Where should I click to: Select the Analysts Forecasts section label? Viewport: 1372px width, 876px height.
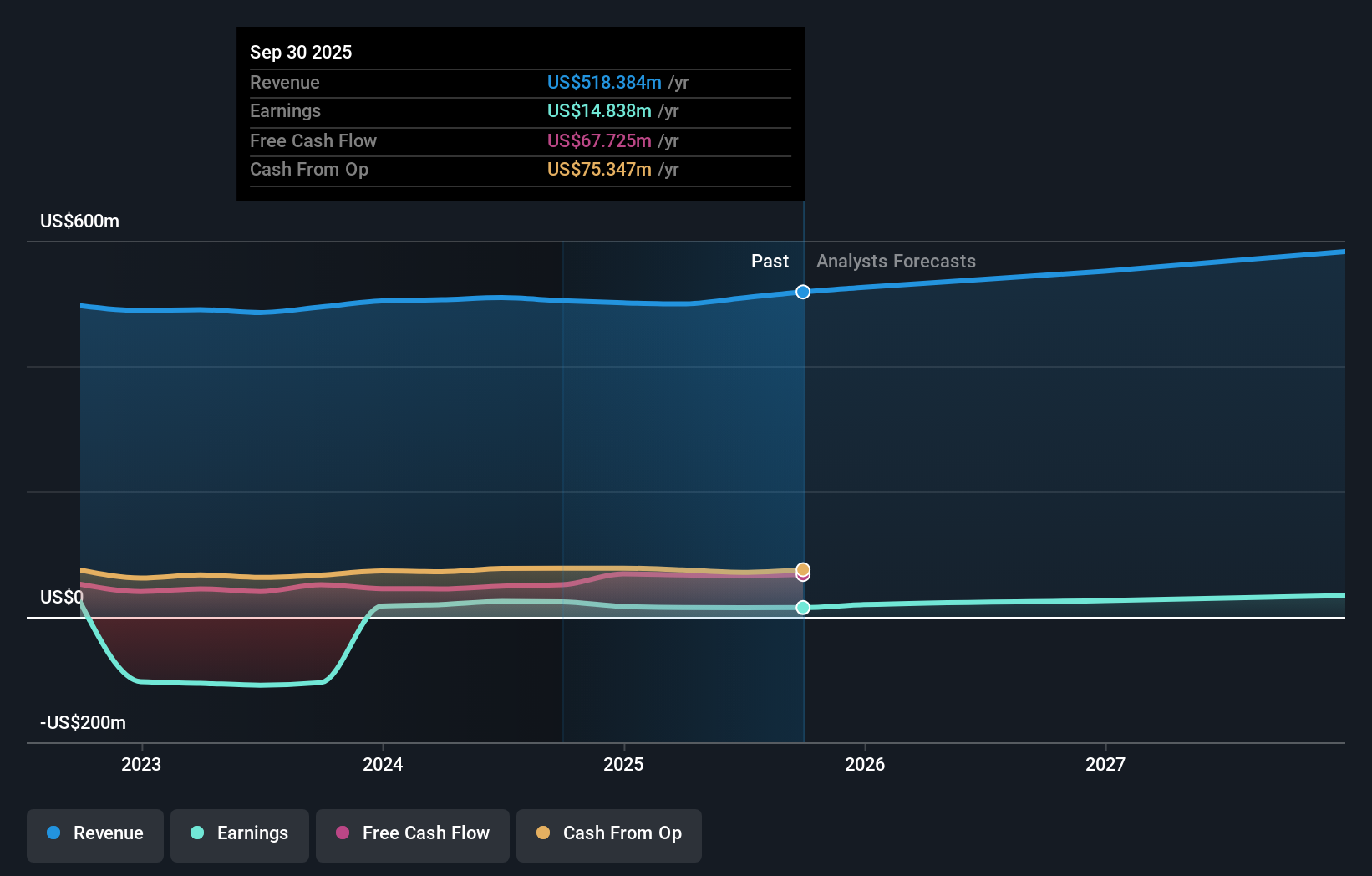(x=896, y=261)
